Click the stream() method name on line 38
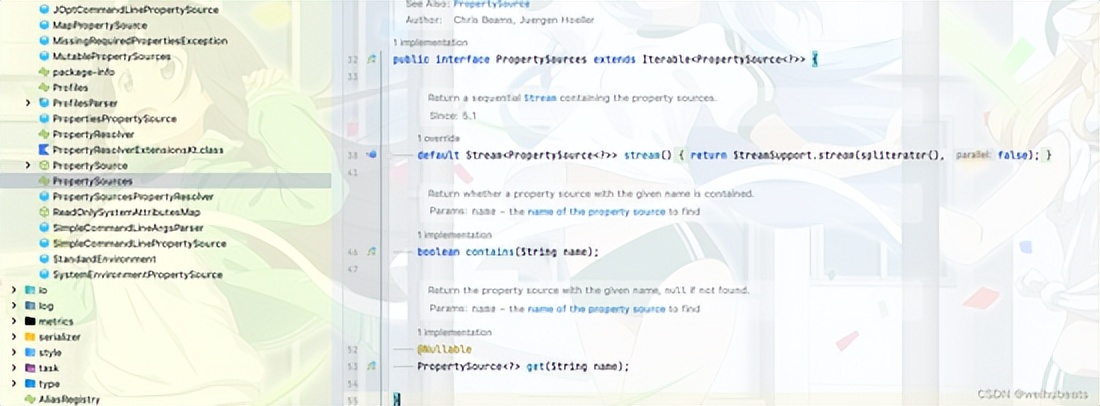 coord(645,155)
